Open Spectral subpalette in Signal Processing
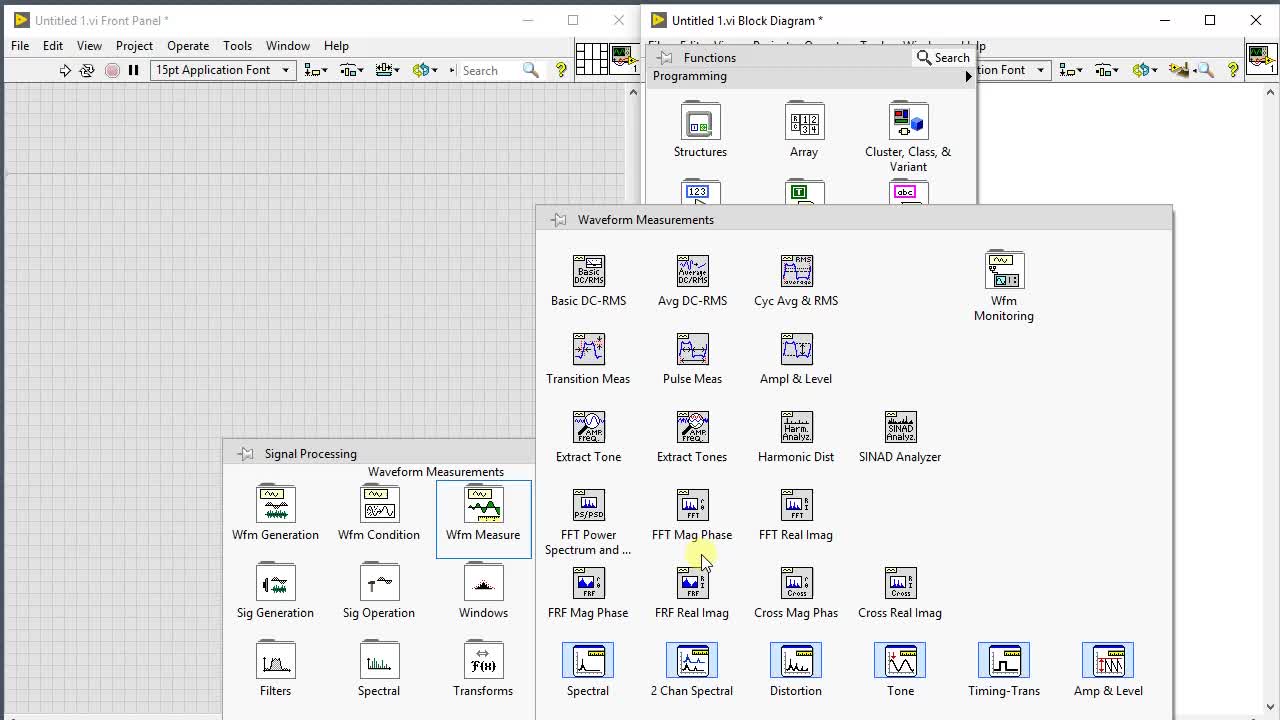 click(x=379, y=660)
